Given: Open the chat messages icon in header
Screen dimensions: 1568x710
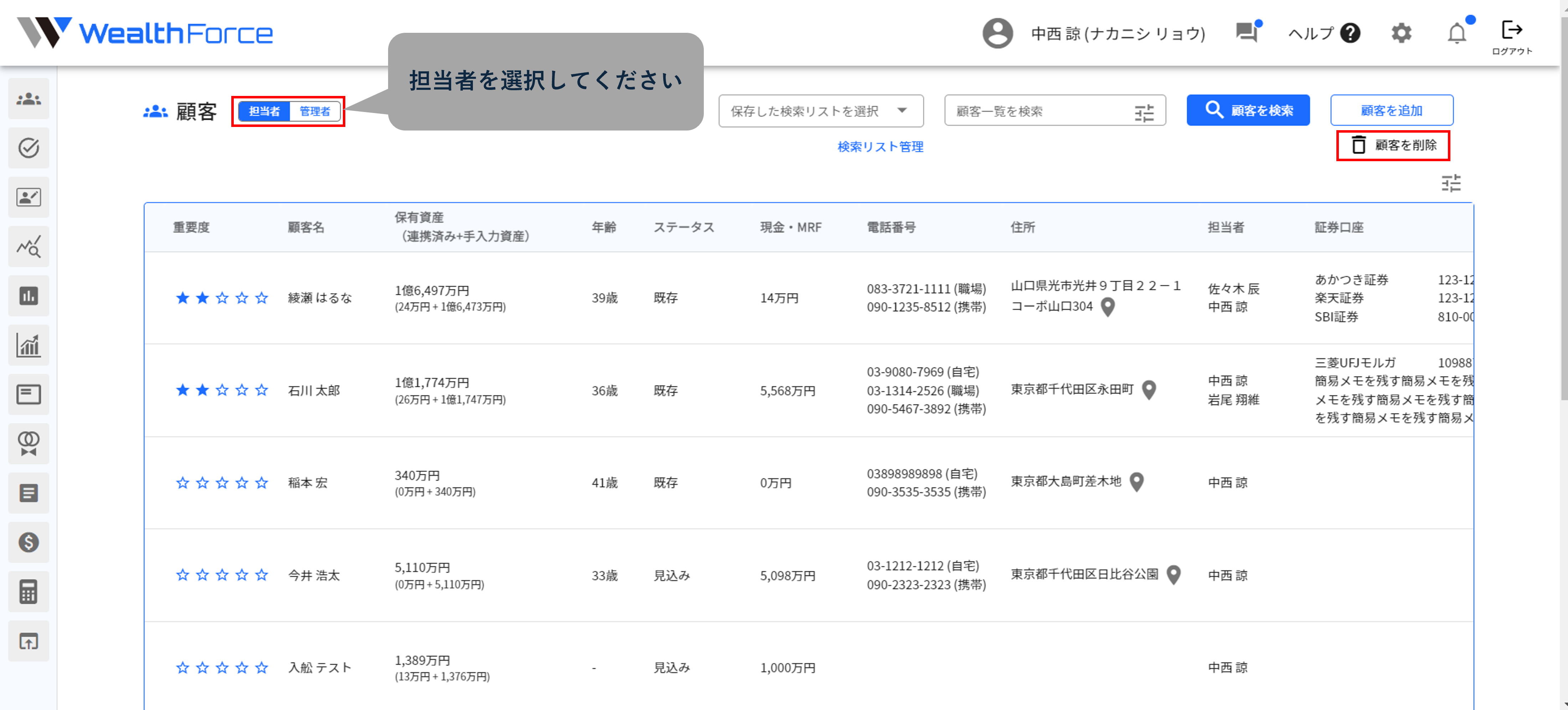Looking at the screenshot, I should pyautogui.click(x=1247, y=32).
